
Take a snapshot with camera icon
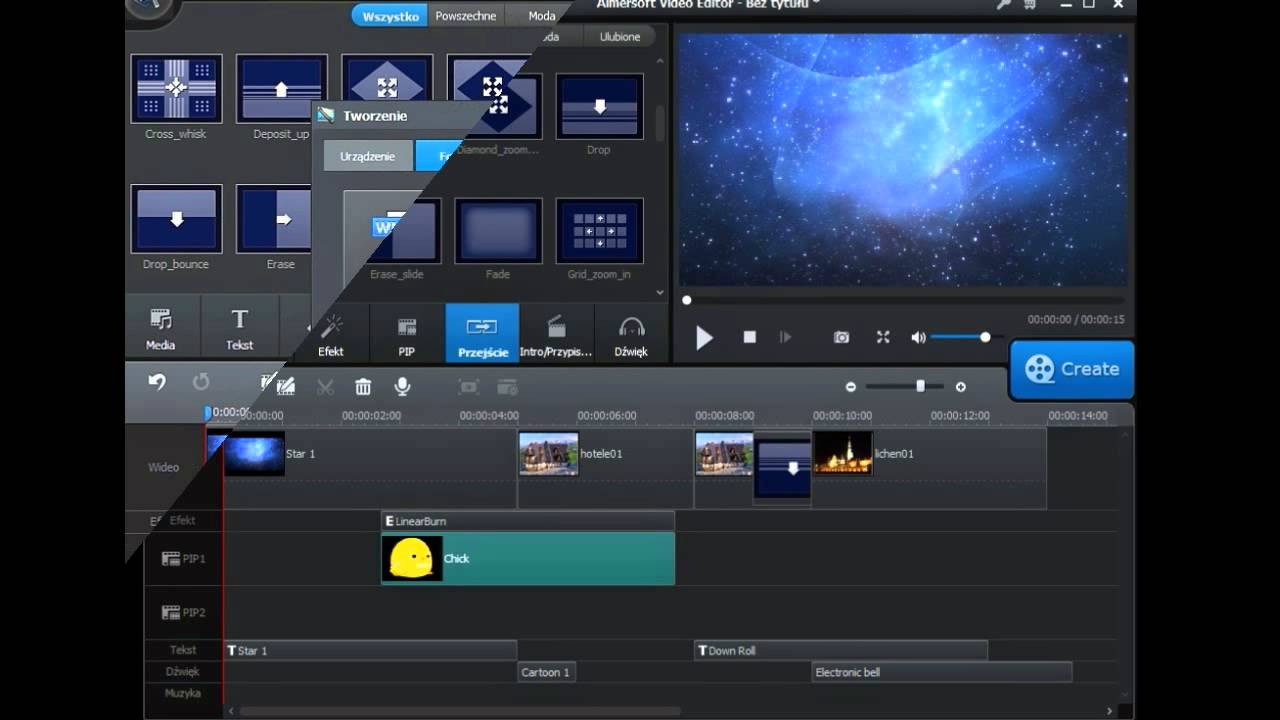pyautogui.click(x=842, y=338)
